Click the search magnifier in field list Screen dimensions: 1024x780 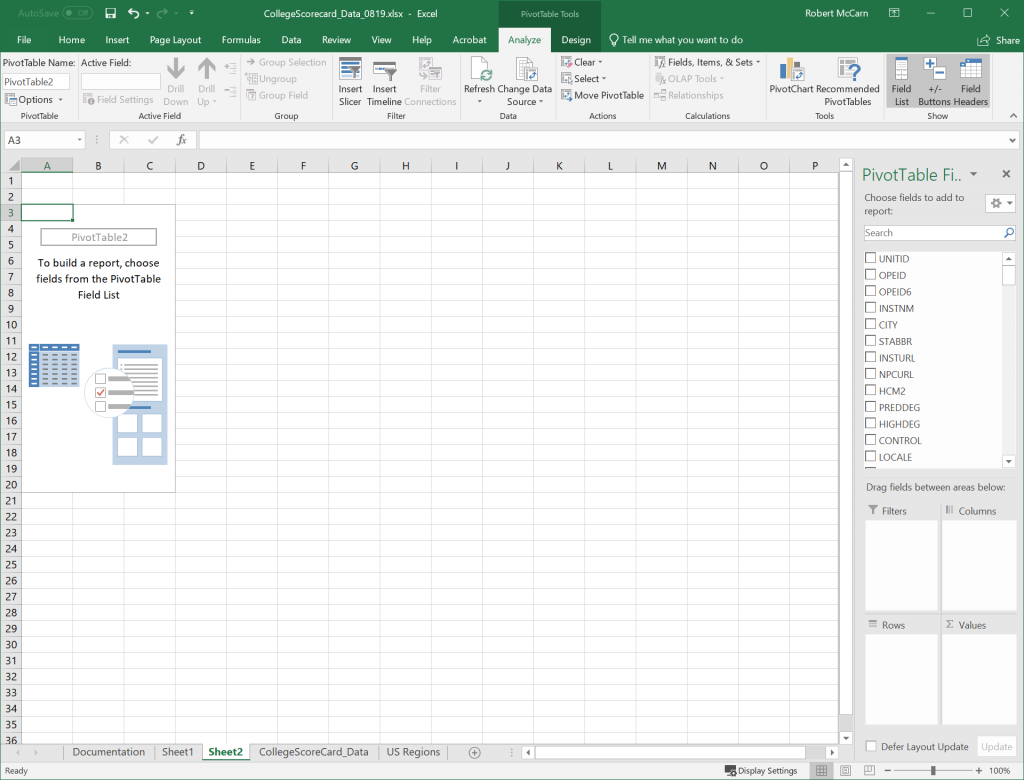click(x=1008, y=233)
